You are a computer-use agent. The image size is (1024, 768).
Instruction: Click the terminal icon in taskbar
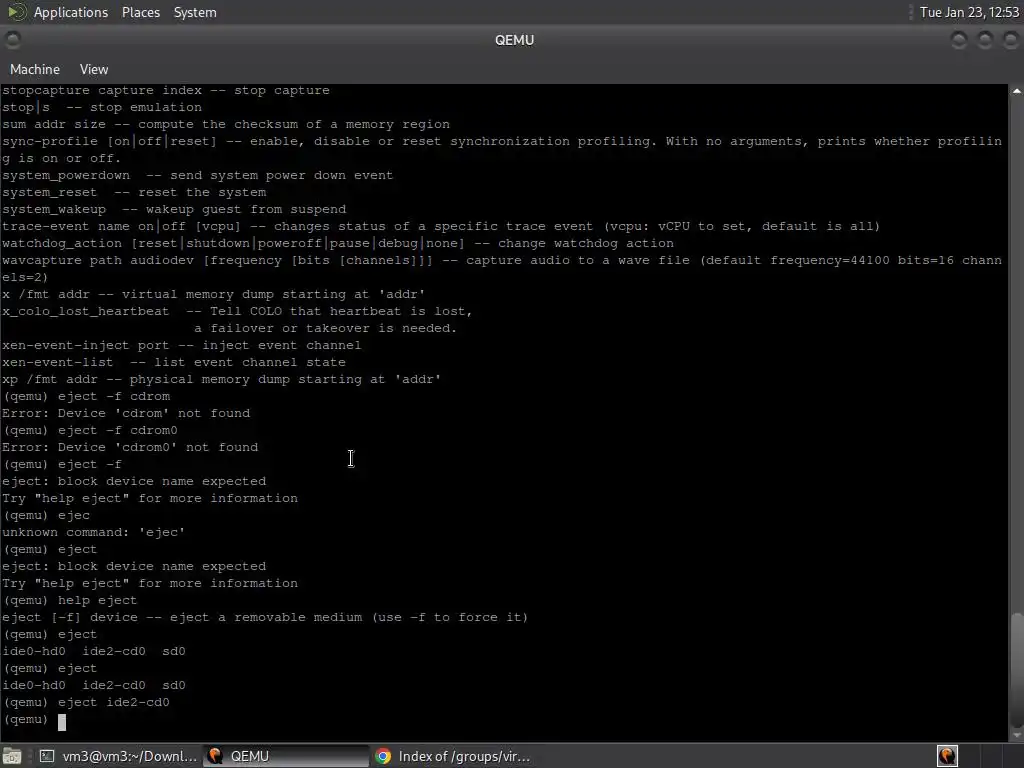click(x=47, y=756)
